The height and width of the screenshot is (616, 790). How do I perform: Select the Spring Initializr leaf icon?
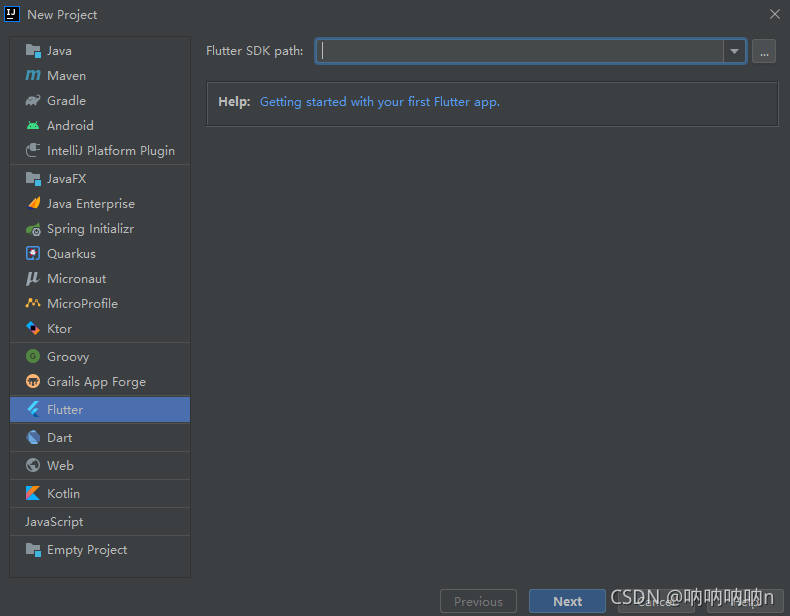click(33, 229)
